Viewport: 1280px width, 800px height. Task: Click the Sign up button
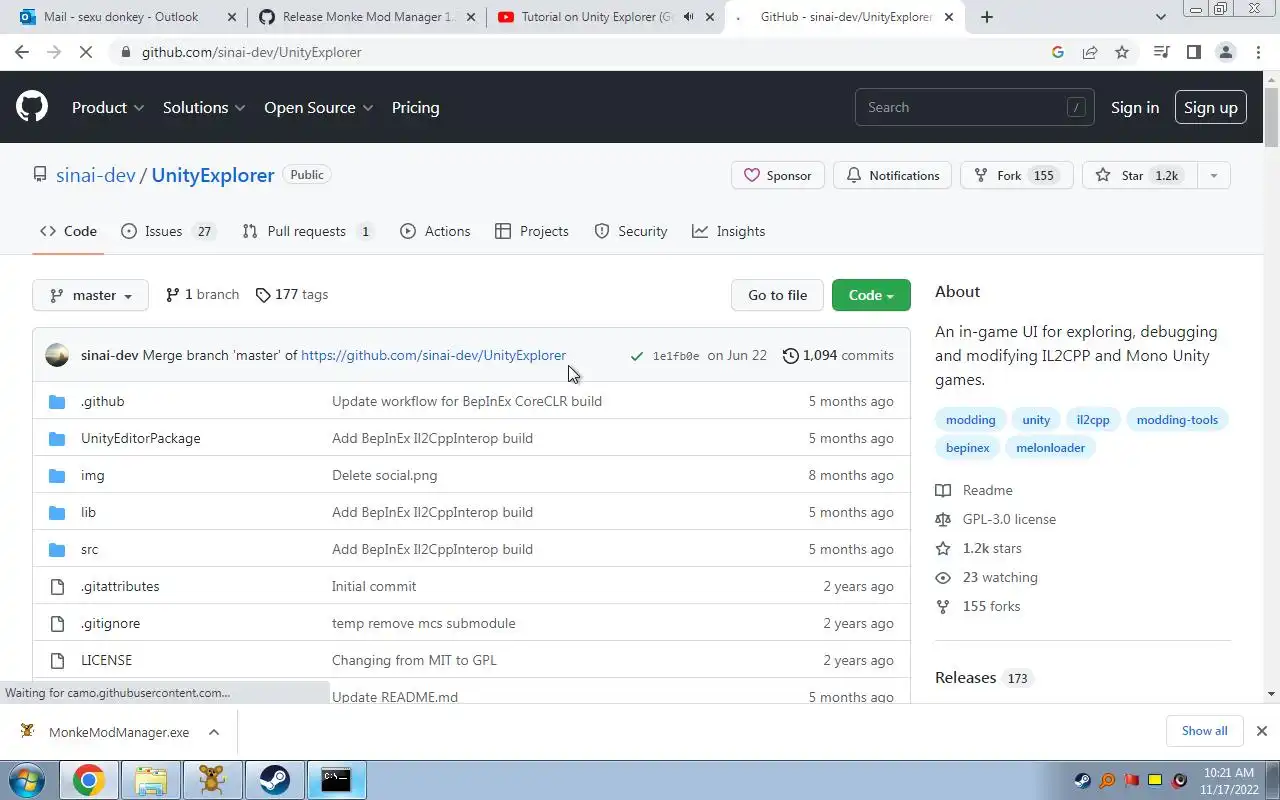pyautogui.click(x=1210, y=107)
